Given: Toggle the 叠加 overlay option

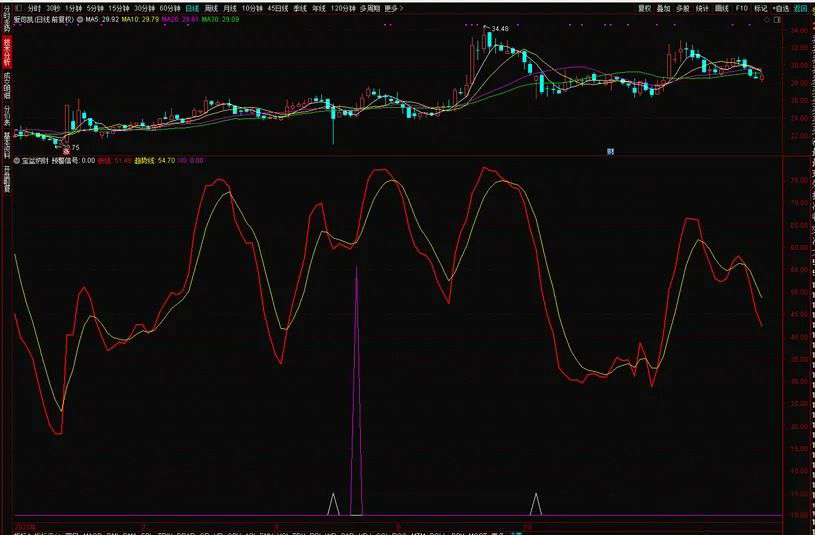Looking at the screenshot, I should (664, 7).
